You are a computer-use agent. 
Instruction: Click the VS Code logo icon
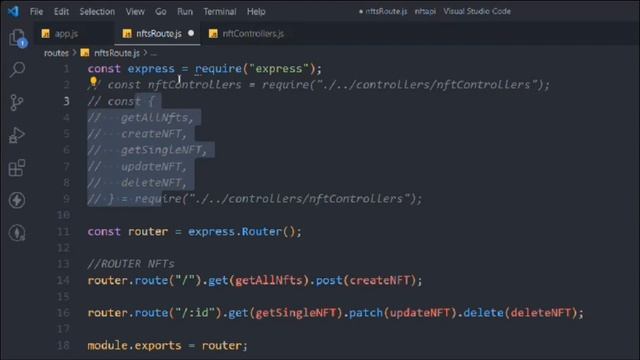[x=13, y=11]
